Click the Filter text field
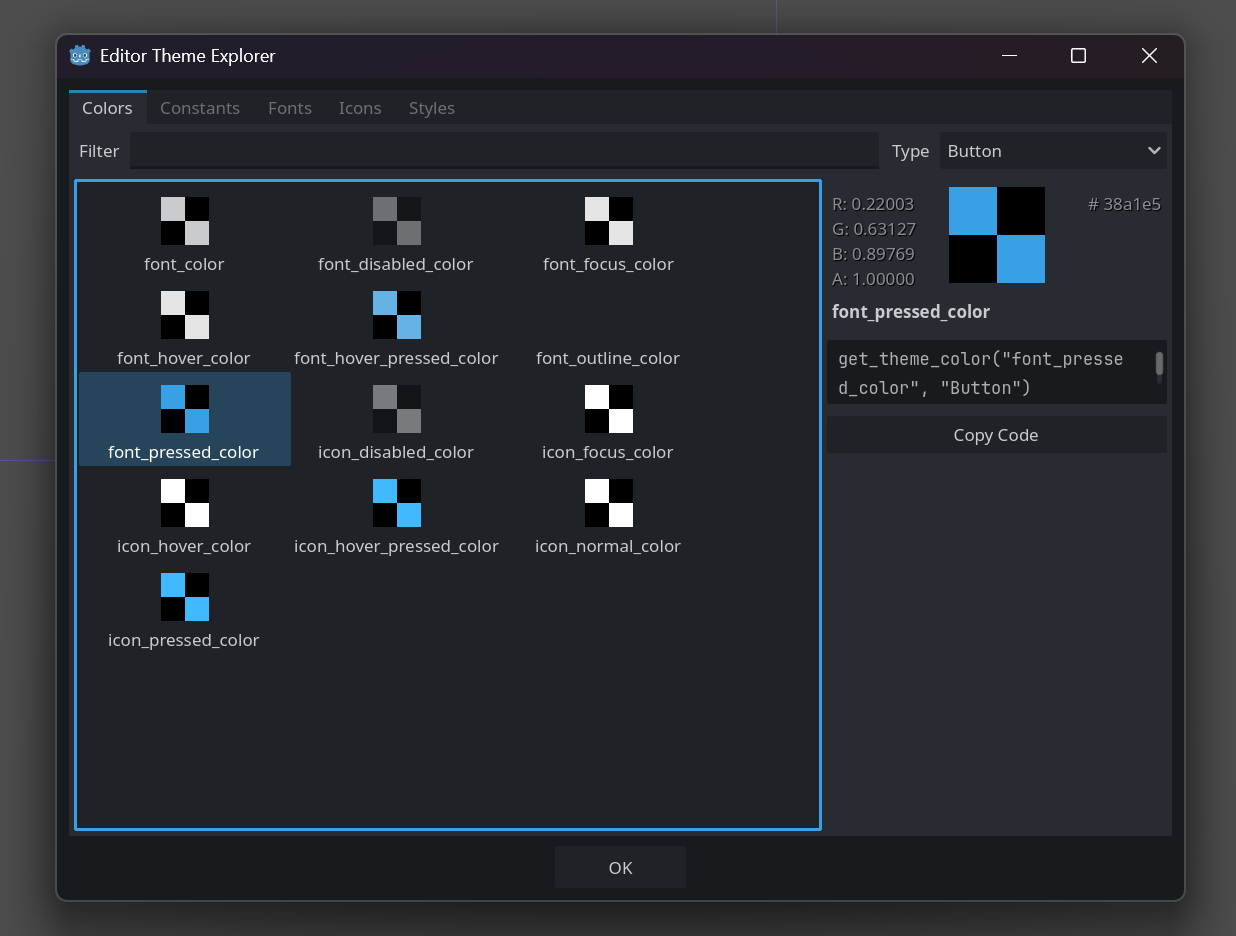 point(504,151)
